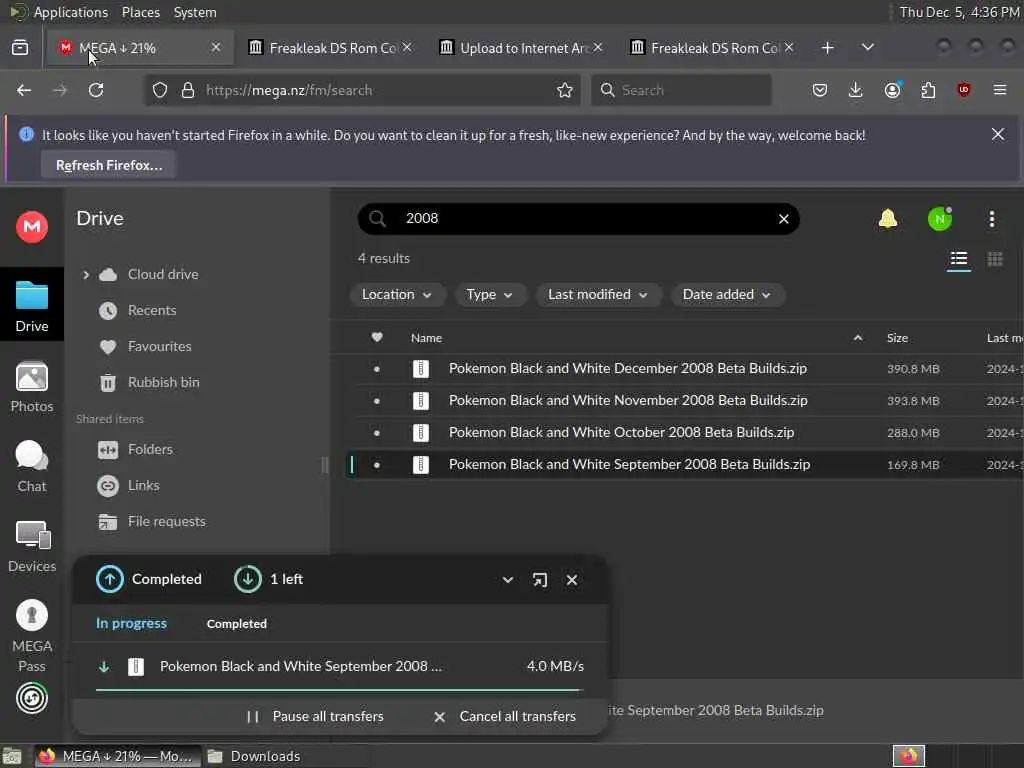
Task: Click September 2008 download progress bar
Action: tap(339, 689)
